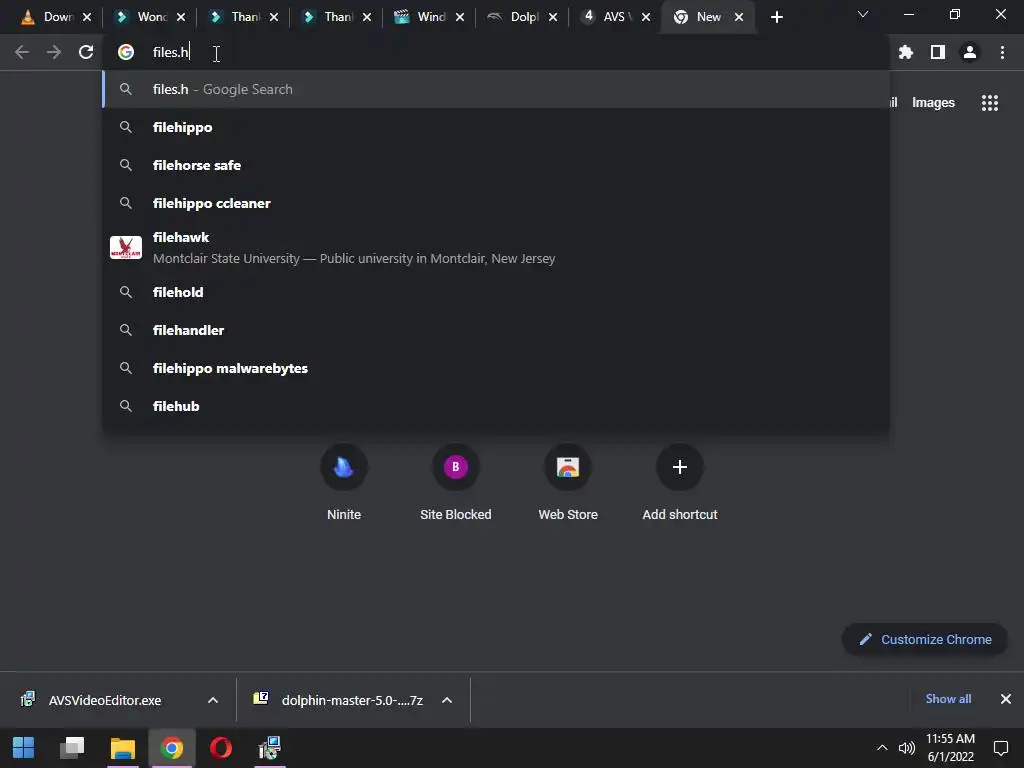
Task: Reload the page with the refresh icon
Action: (x=86, y=52)
